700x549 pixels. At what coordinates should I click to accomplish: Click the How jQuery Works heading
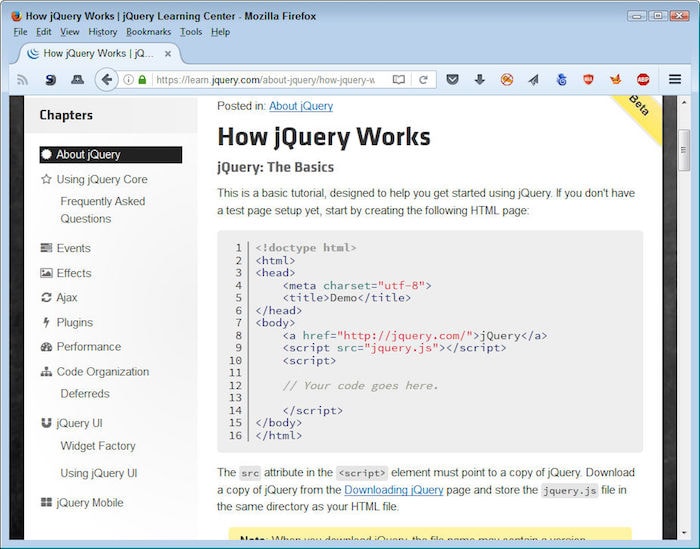click(x=324, y=137)
